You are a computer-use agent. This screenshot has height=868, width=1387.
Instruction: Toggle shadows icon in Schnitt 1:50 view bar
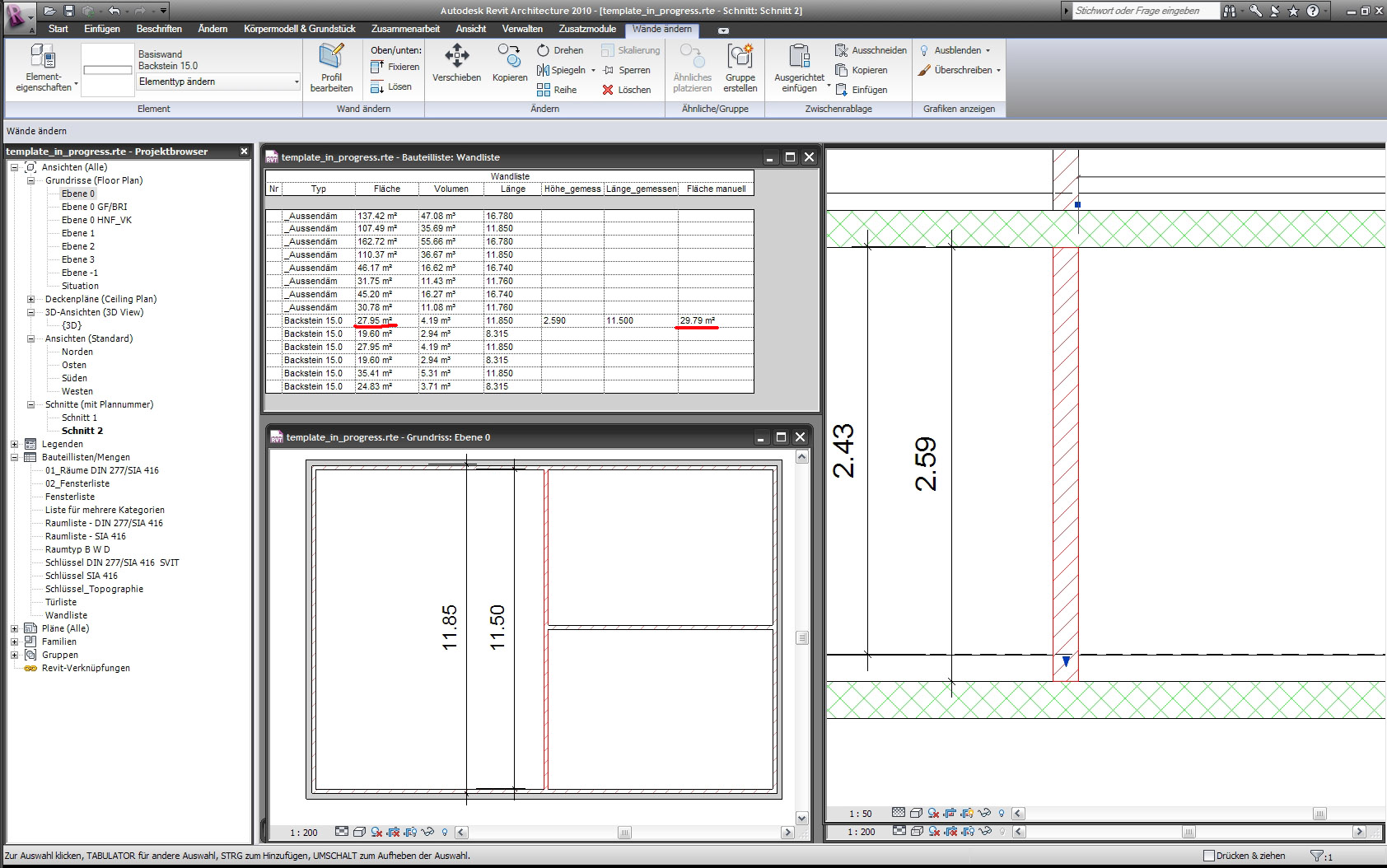[x=934, y=813]
